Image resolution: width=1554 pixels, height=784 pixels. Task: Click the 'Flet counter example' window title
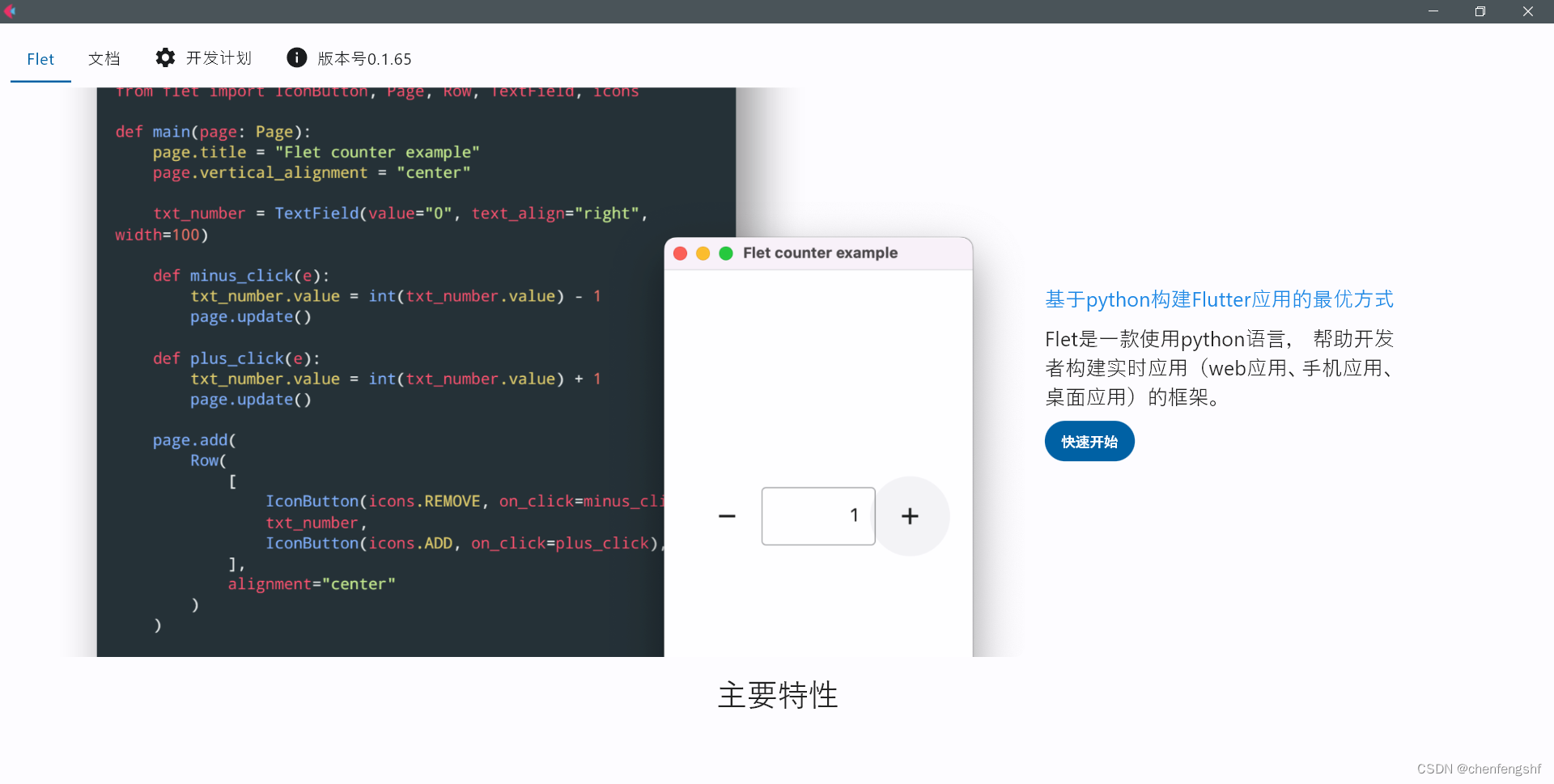(820, 253)
